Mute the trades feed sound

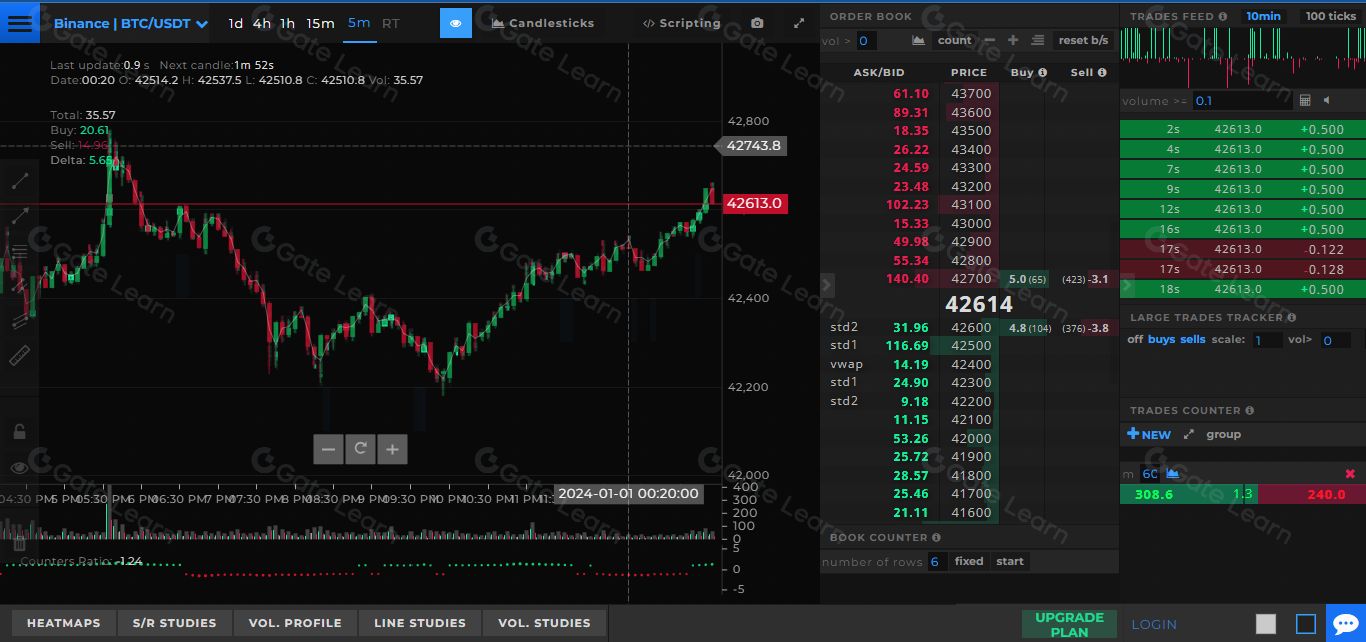point(1327,101)
